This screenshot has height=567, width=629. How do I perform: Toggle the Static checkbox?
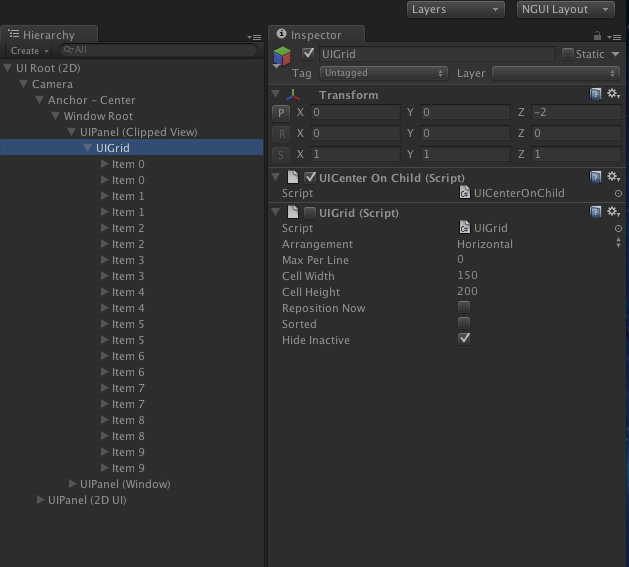coord(567,54)
